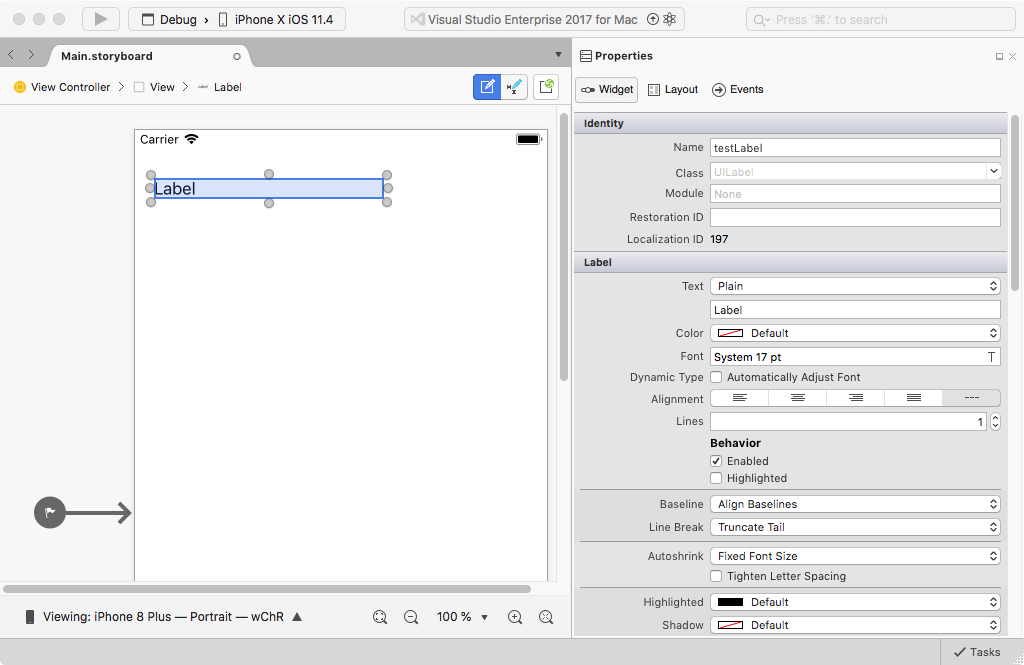Click the Tasks button in status bar

(x=976, y=652)
